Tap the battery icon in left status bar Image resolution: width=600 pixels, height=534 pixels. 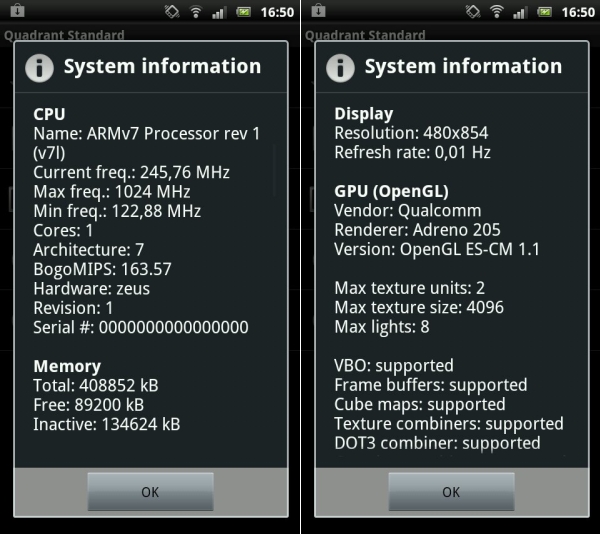[243, 12]
